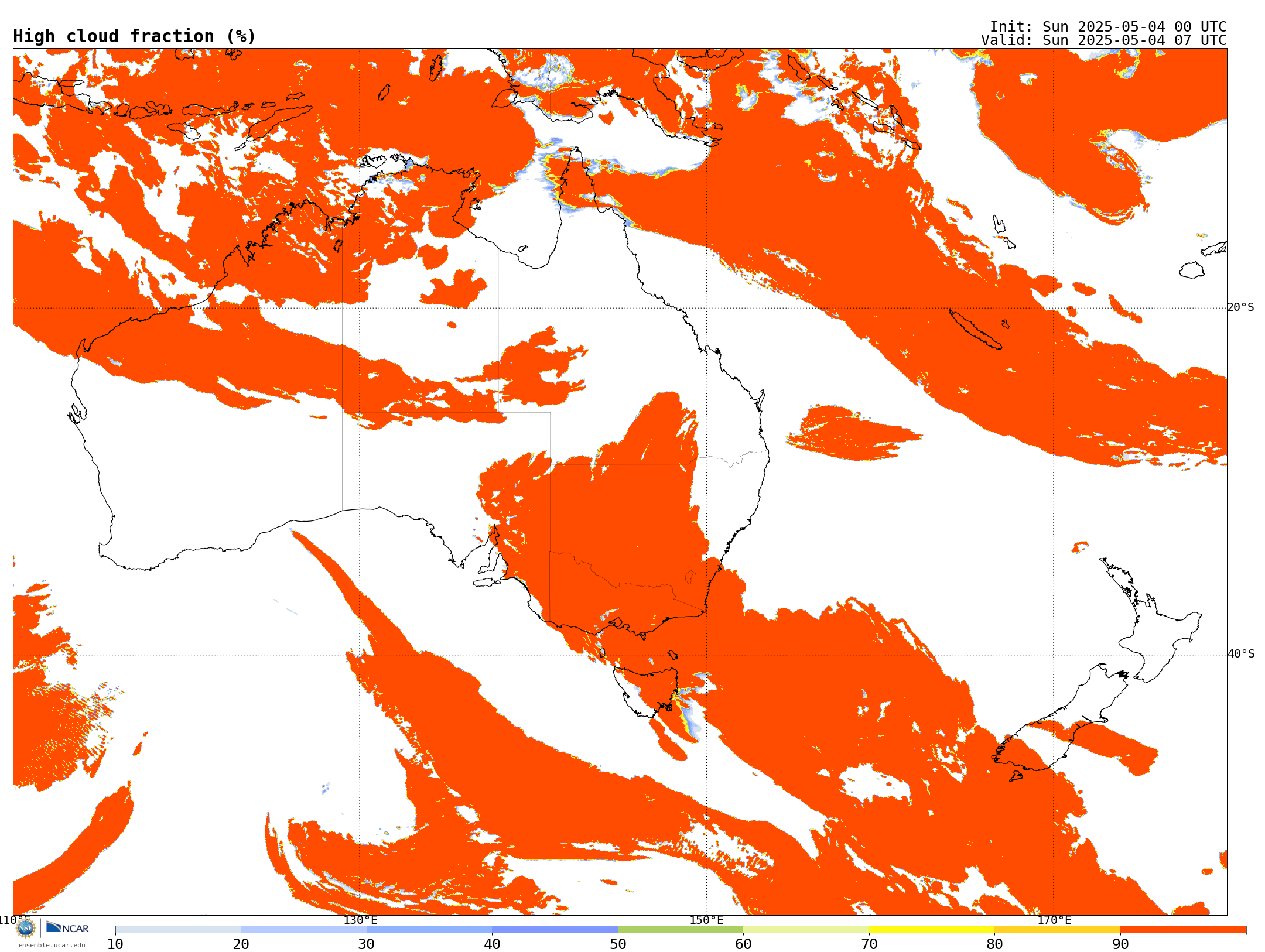Click the colorbar tick label 70
This screenshot has width=1265, height=952.
869,944
